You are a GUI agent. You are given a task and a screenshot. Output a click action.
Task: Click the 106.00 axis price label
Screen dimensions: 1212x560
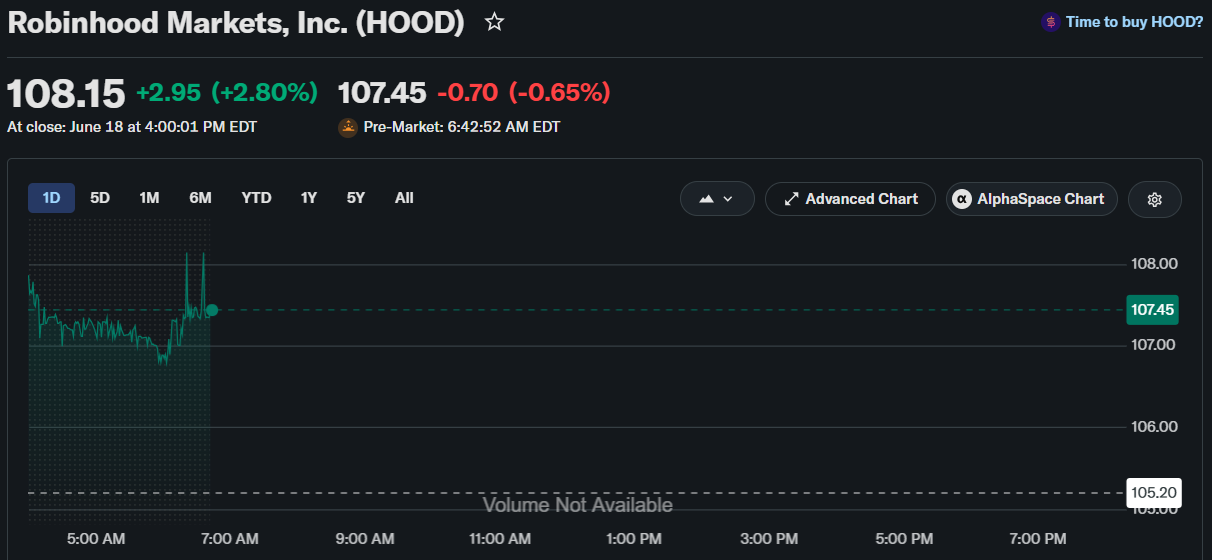(x=1154, y=427)
